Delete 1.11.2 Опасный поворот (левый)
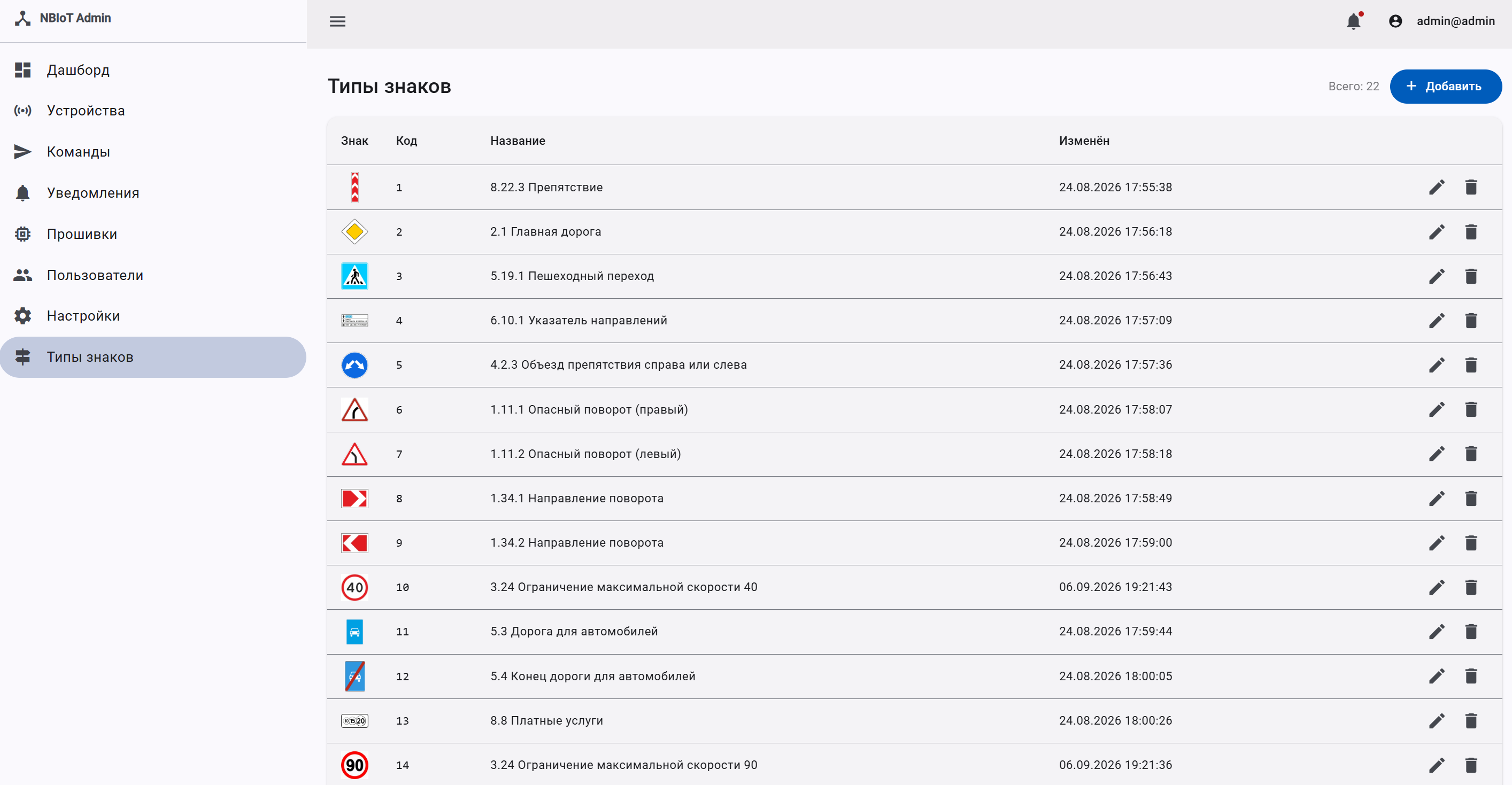 pos(1470,454)
